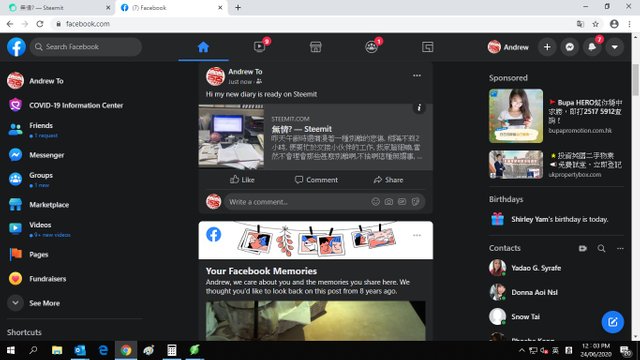This screenshot has width=640, height=360.
Task: Open the Account dropdown arrow in header
Action: coord(614,47)
